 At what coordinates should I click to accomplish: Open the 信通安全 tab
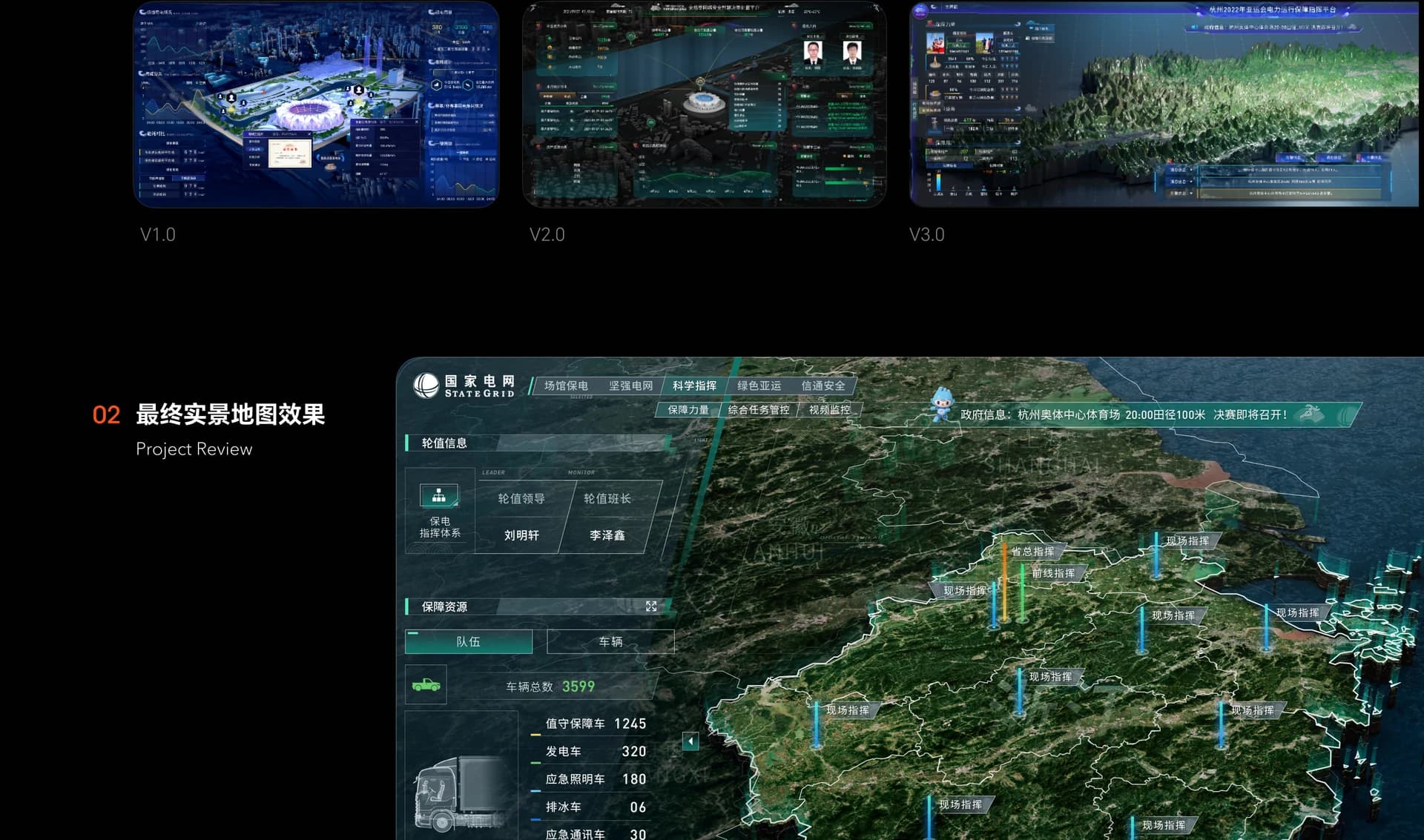(823, 386)
